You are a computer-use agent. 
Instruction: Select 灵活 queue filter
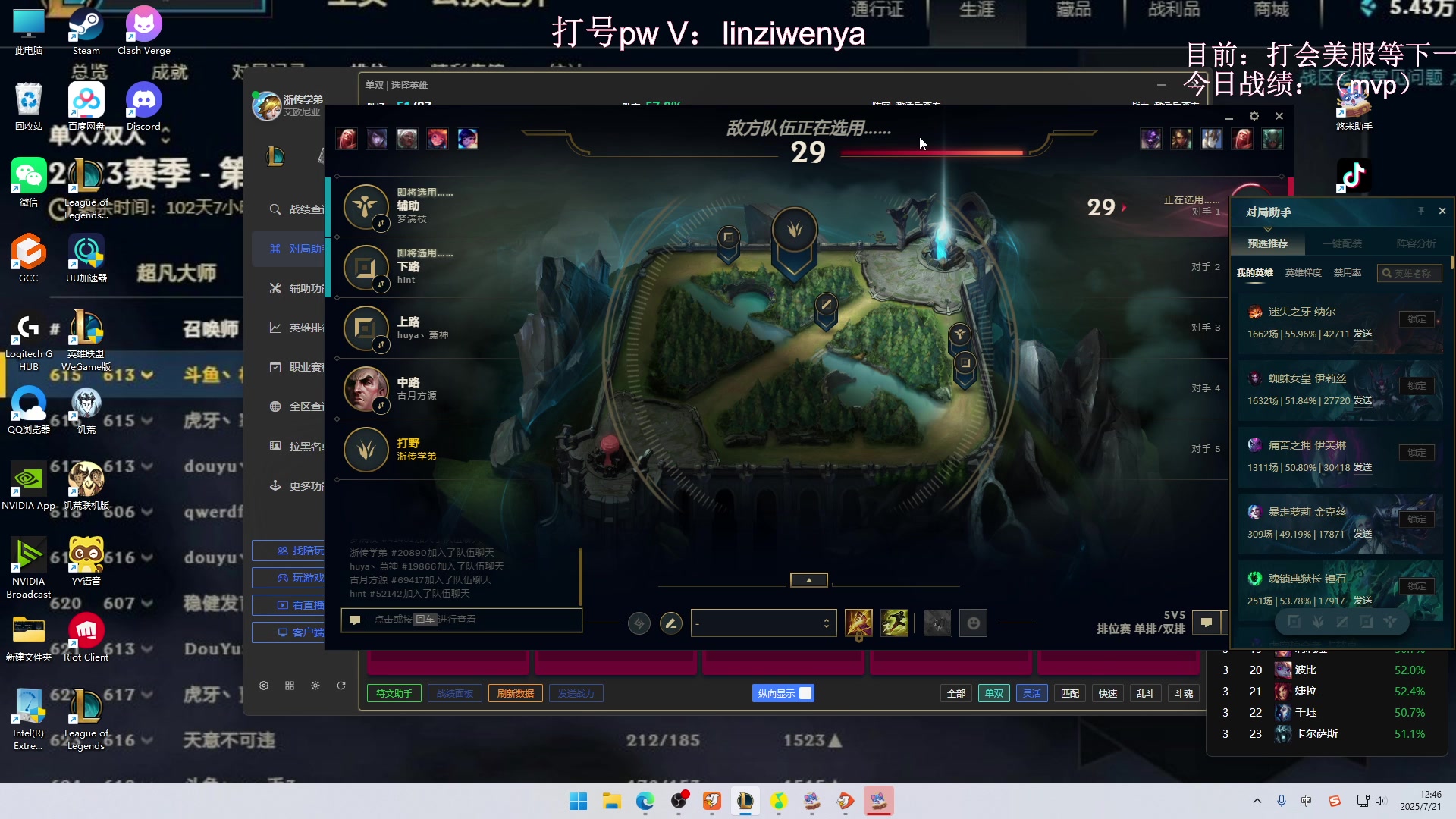pos(1032,693)
